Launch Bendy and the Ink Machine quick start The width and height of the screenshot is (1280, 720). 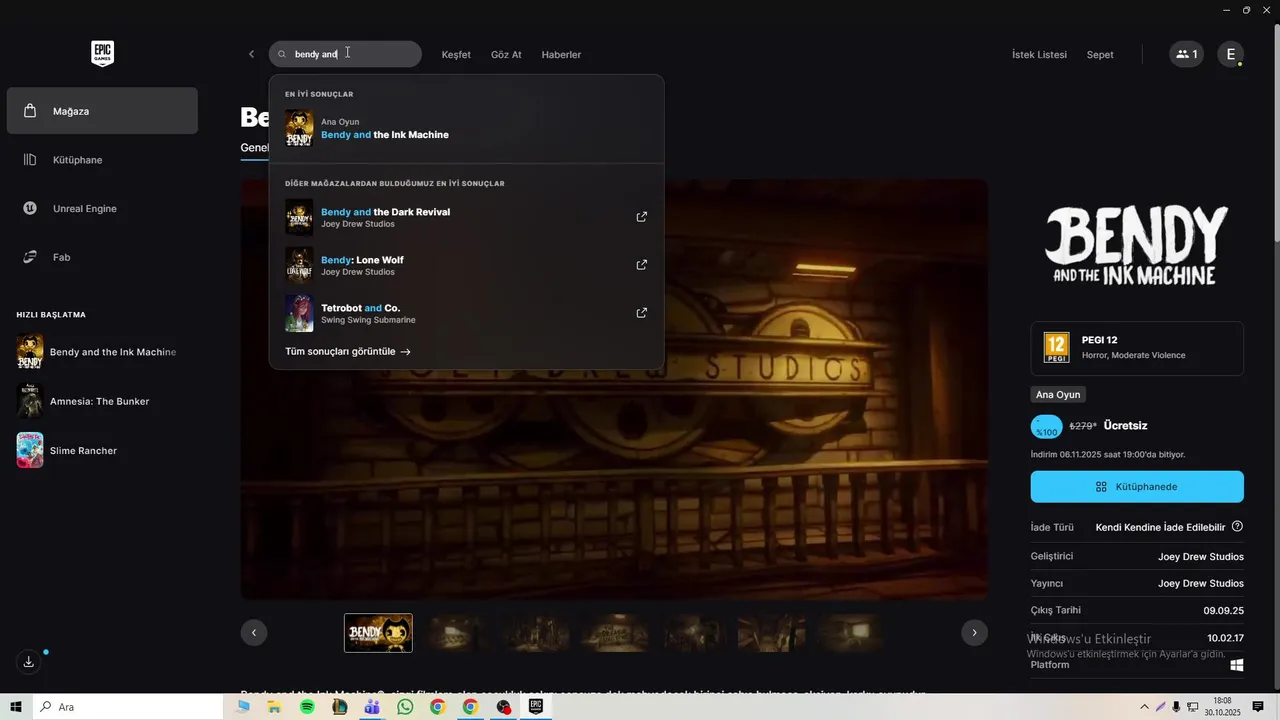pos(98,352)
